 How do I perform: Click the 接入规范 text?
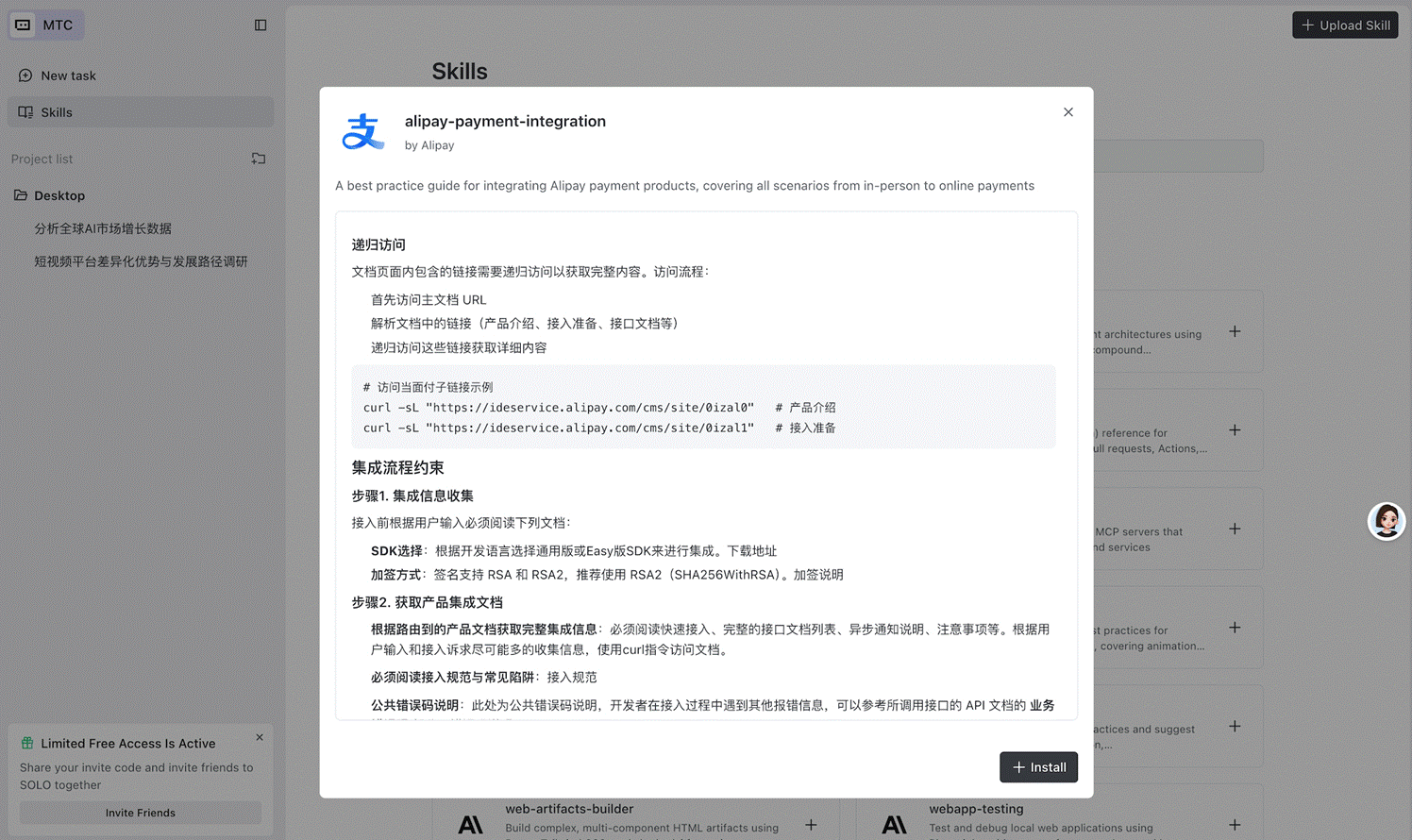click(572, 678)
